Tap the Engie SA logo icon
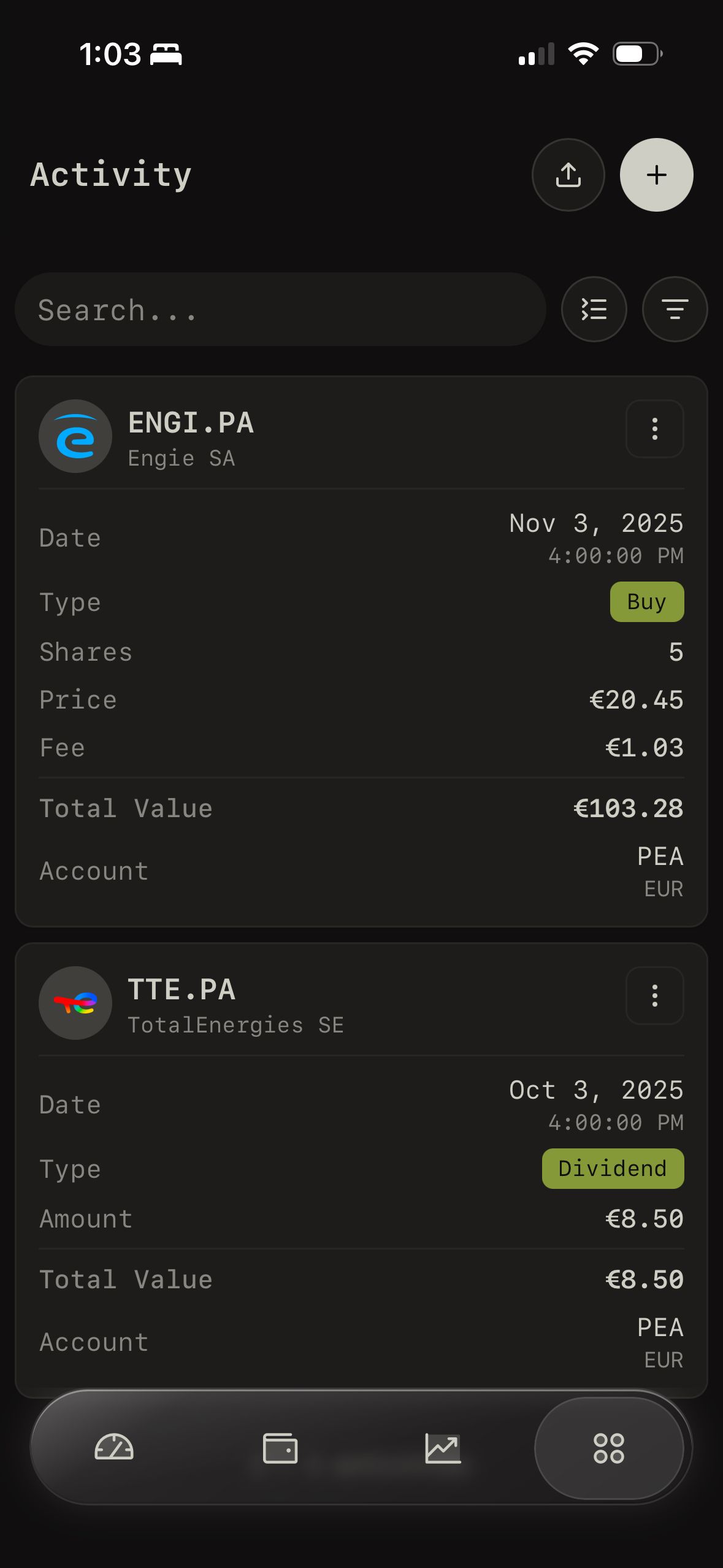The height and width of the screenshot is (1568, 723). 75,436
